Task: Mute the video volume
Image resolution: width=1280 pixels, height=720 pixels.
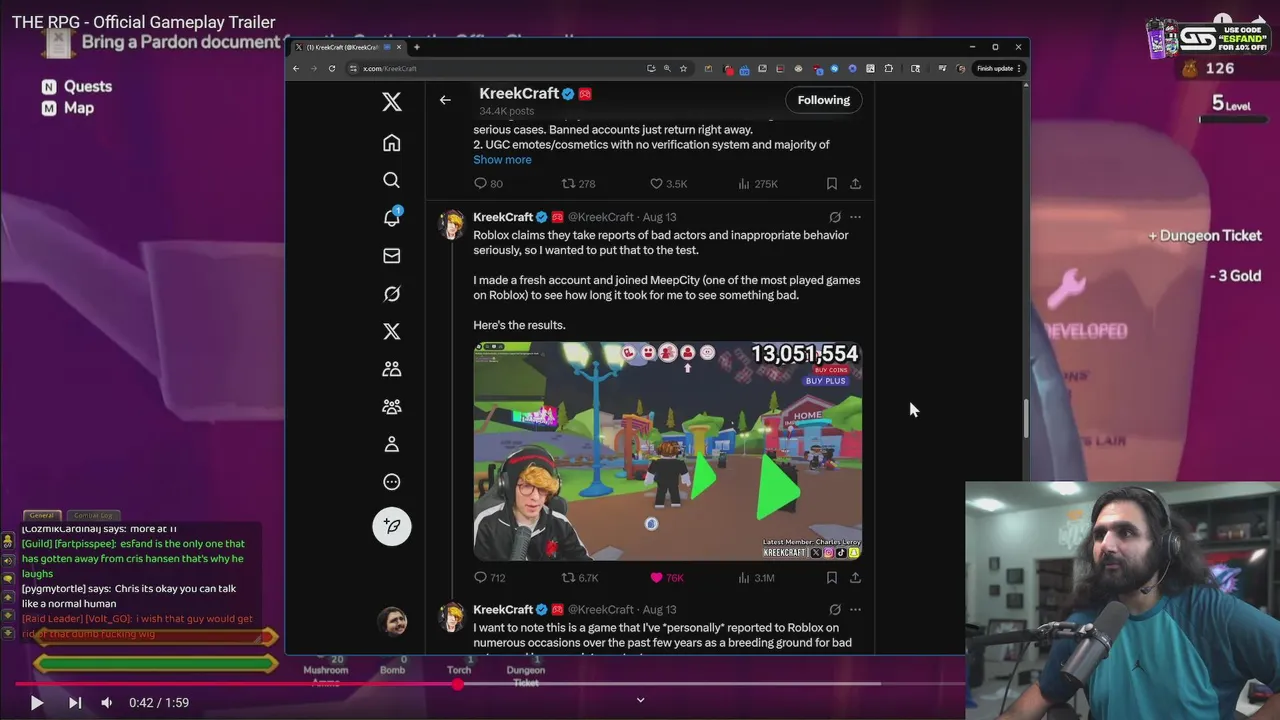Action: coord(106,703)
